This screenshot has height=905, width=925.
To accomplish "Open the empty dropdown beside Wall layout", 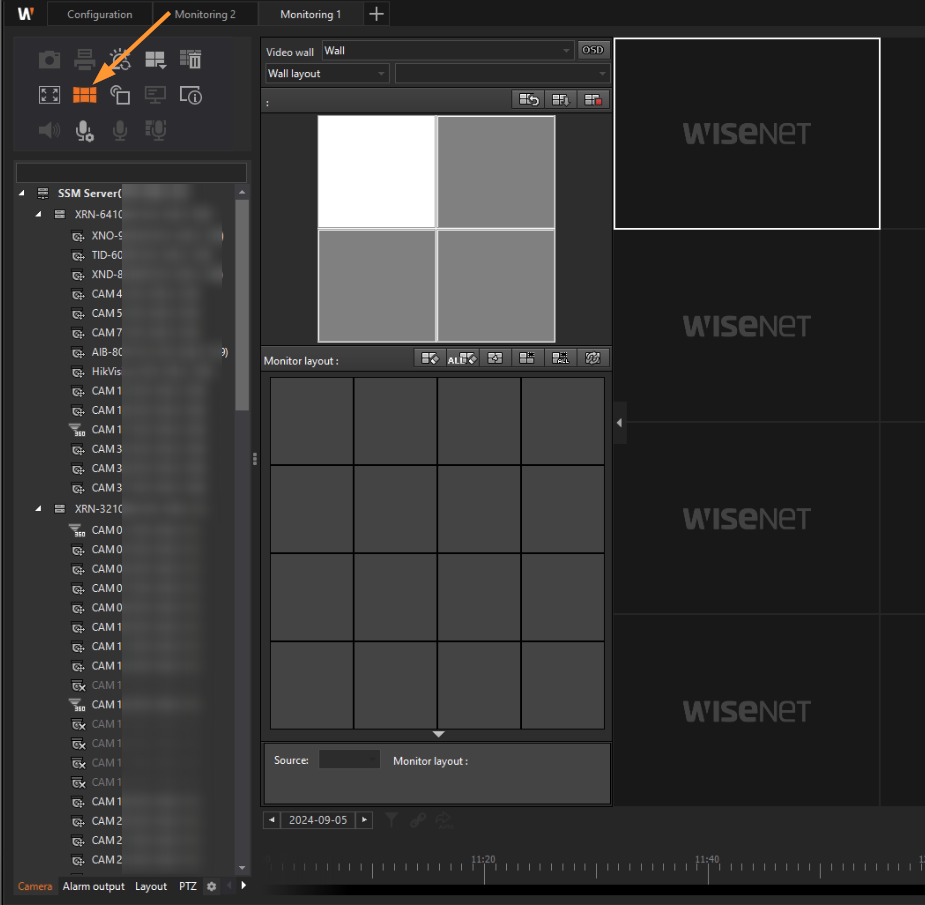I will point(502,74).
